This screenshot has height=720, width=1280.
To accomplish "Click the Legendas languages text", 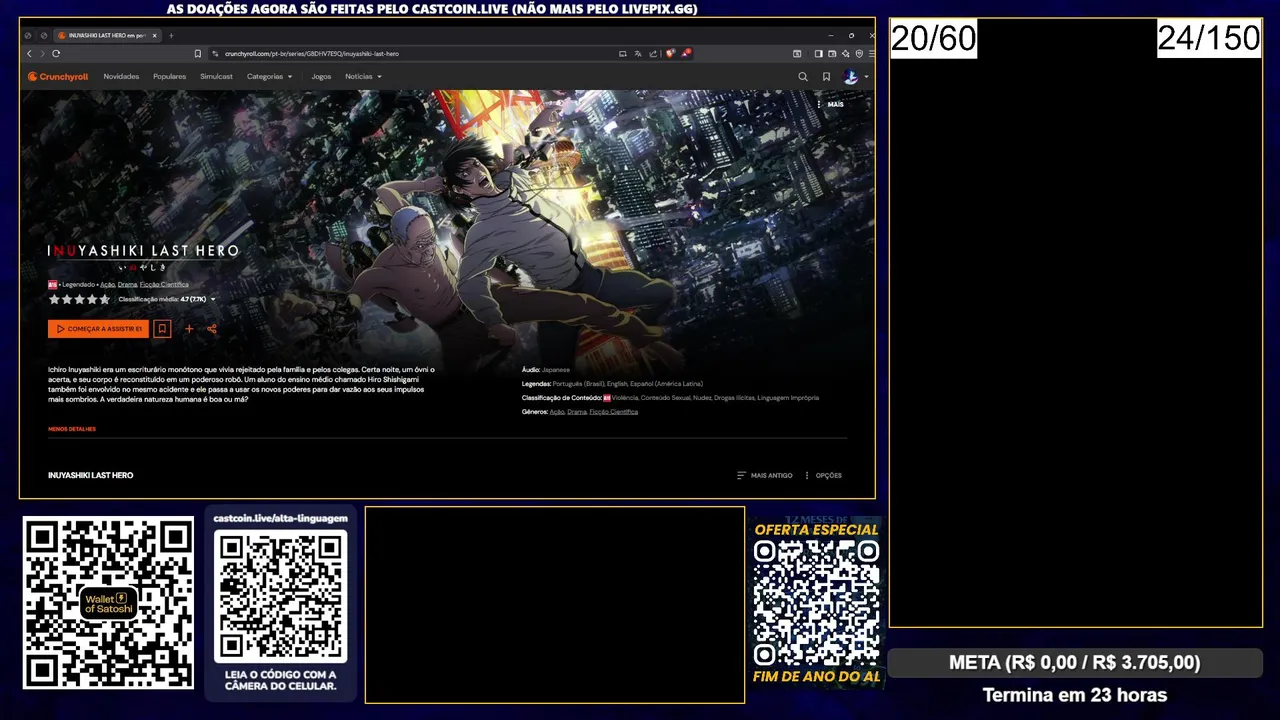I will [612, 384].
